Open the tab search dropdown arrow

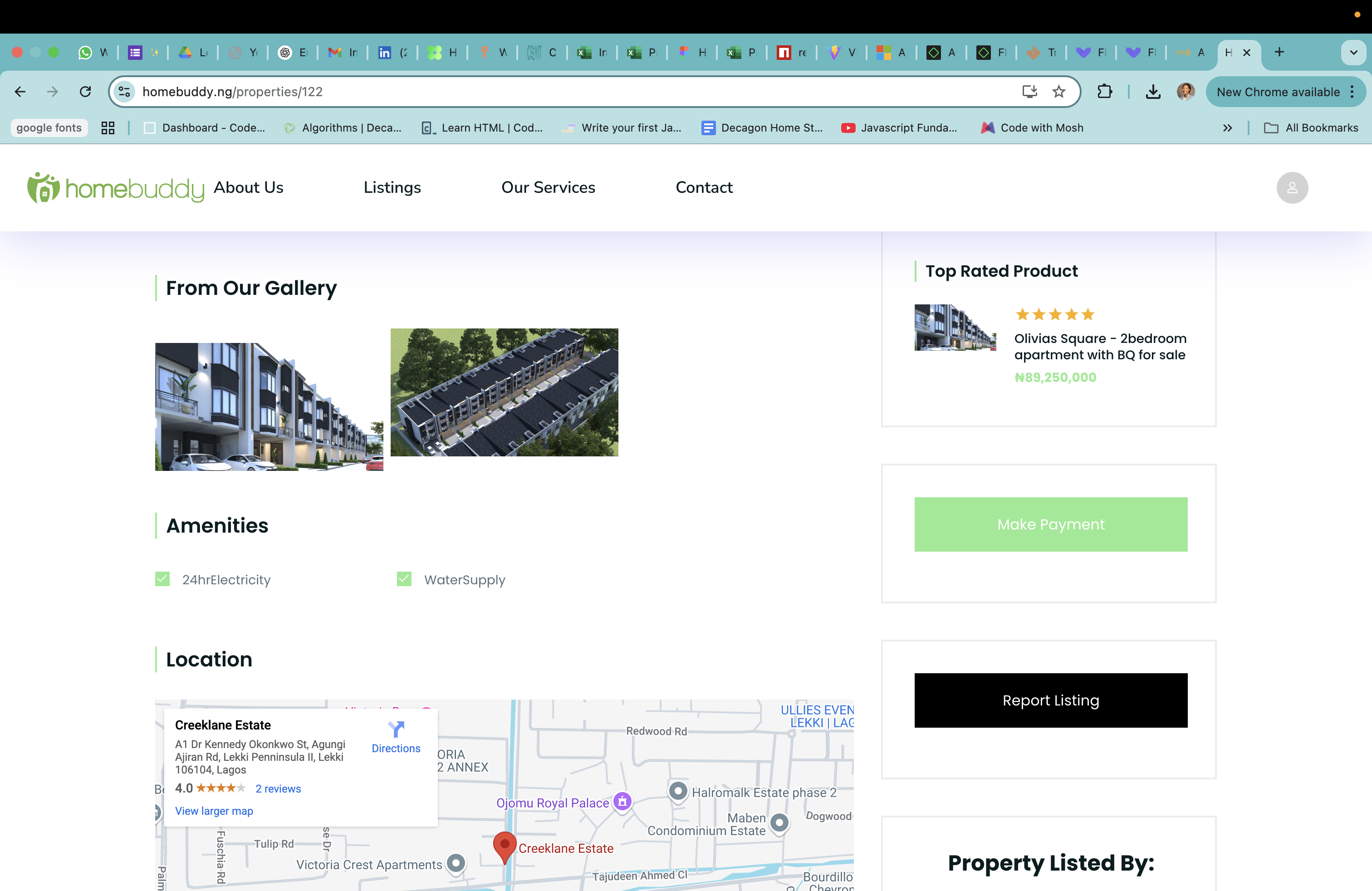click(1353, 53)
